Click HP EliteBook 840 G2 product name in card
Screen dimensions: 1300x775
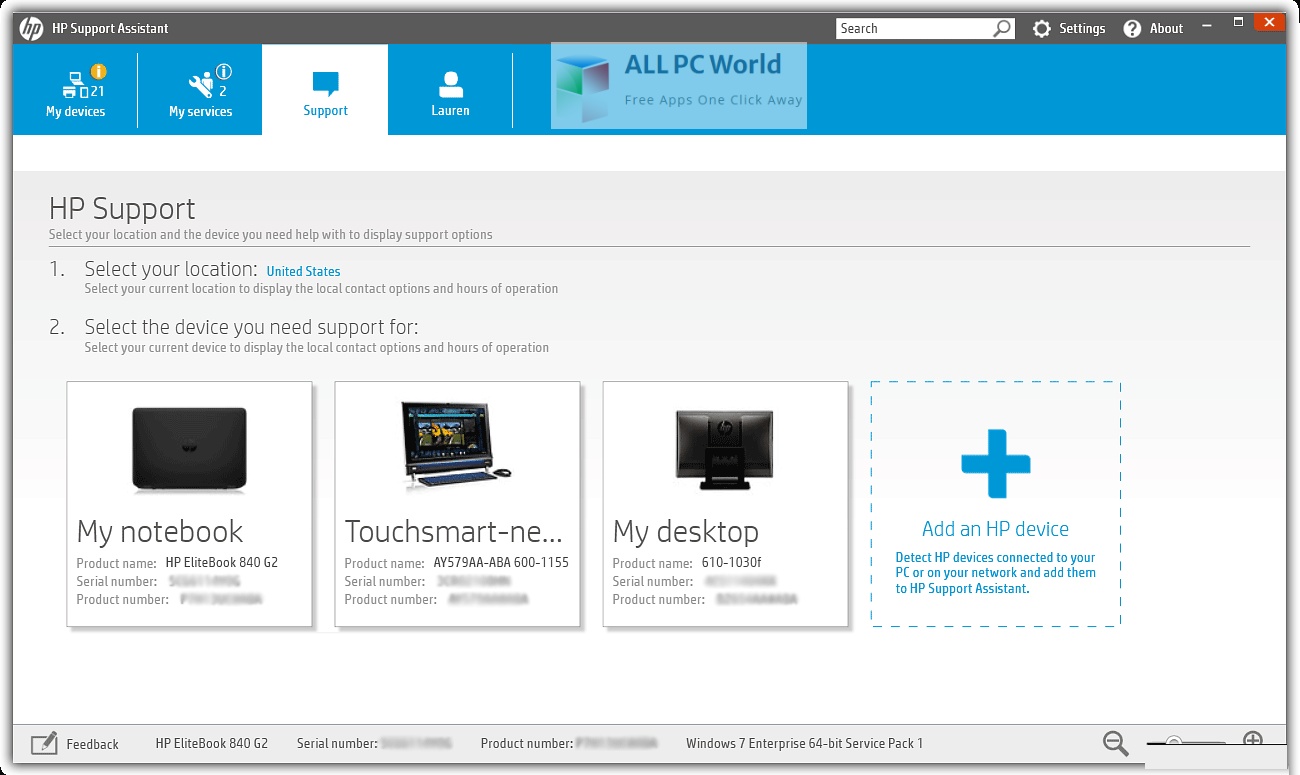point(222,562)
